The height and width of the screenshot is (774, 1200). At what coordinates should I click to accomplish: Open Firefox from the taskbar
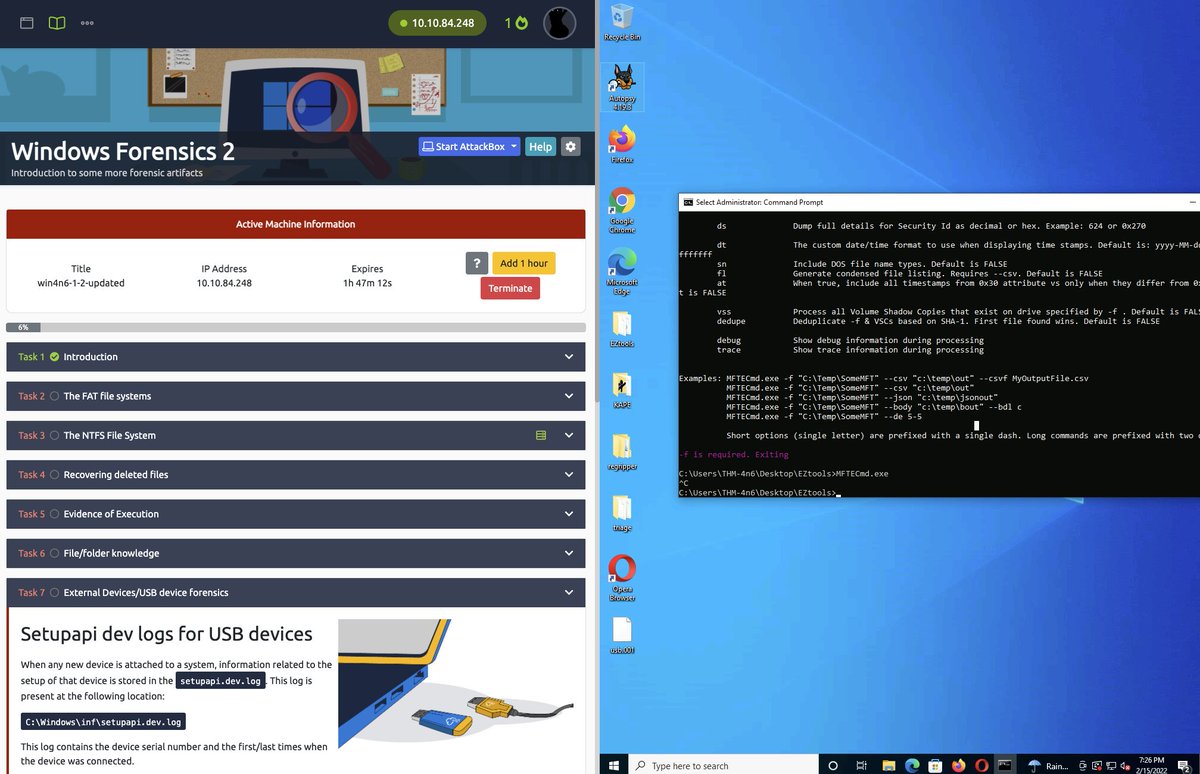coord(958,765)
